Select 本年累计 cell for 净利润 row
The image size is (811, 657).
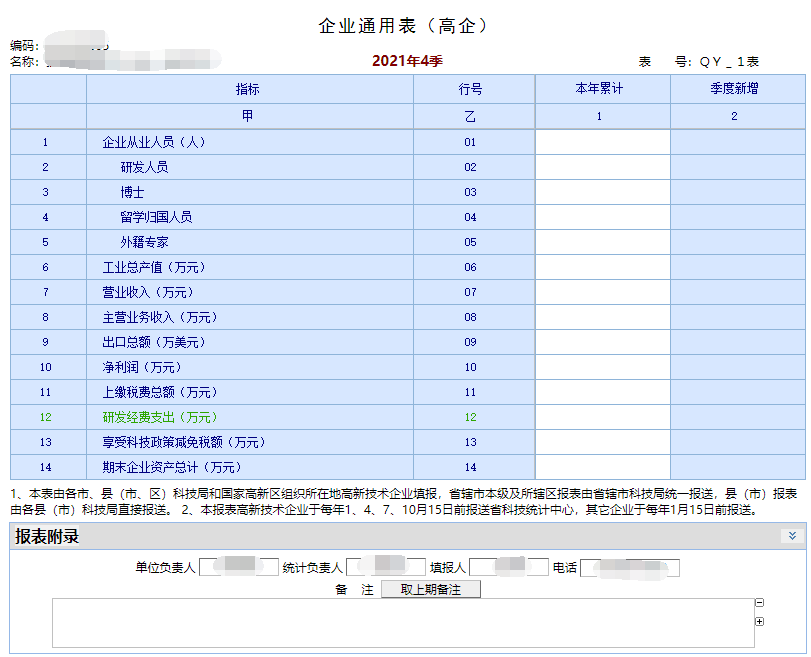(x=603, y=367)
